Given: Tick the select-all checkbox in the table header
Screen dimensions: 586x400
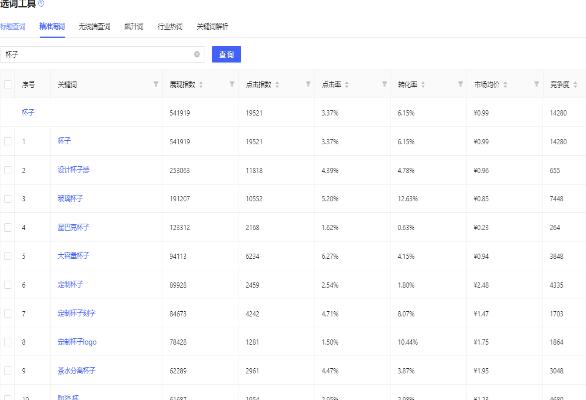Looking at the screenshot, I should (8, 84).
